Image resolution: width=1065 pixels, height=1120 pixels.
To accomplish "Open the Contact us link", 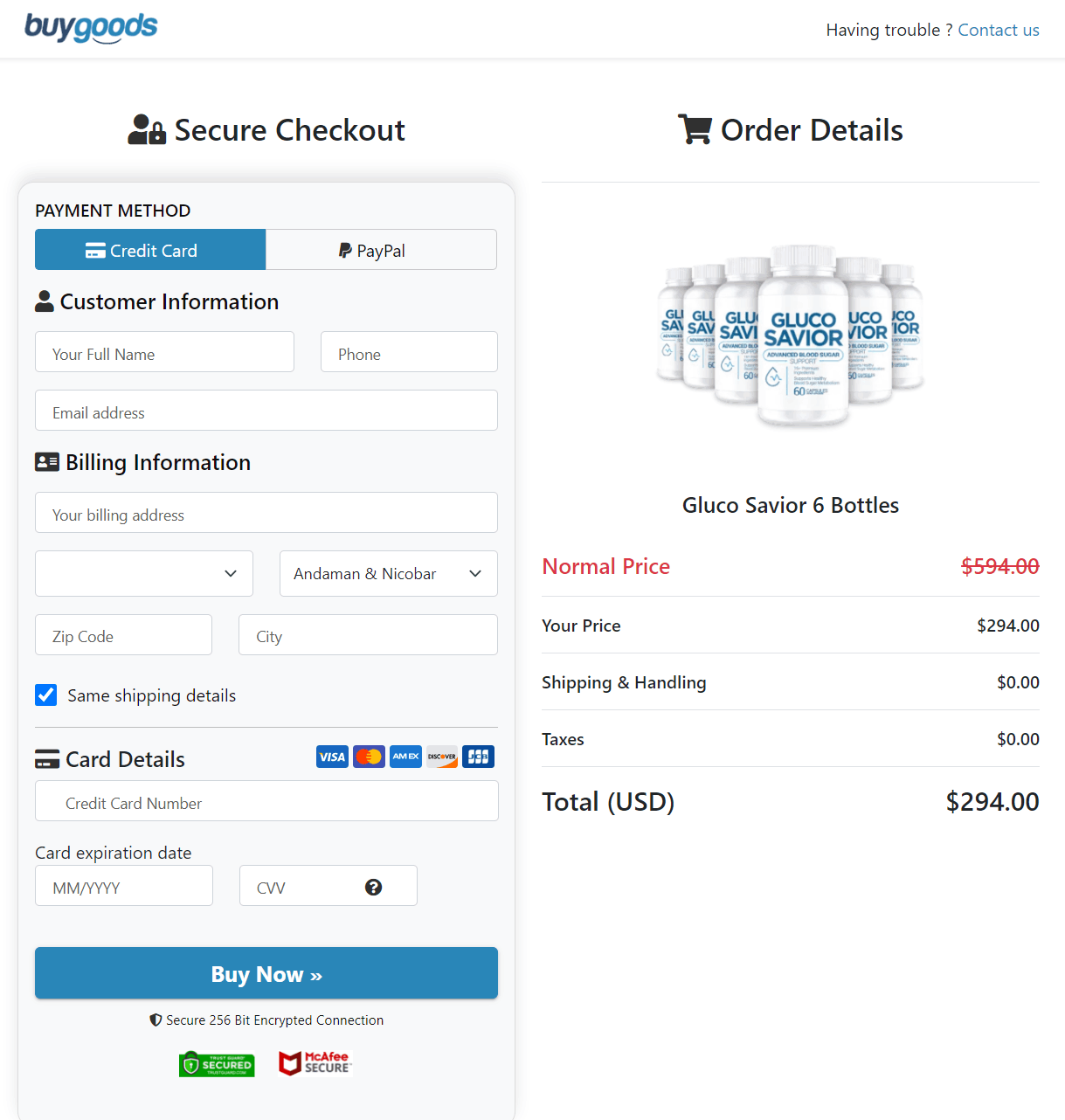I will tap(999, 29).
